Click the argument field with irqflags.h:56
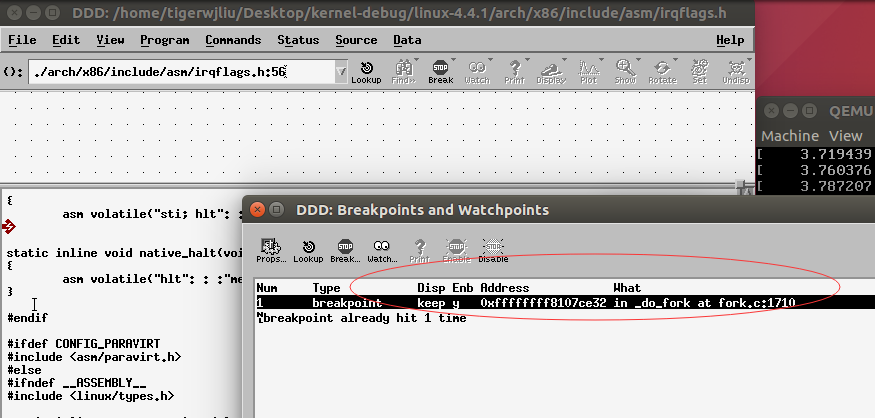This screenshot has width=875, height=418. tap(181, 72)
